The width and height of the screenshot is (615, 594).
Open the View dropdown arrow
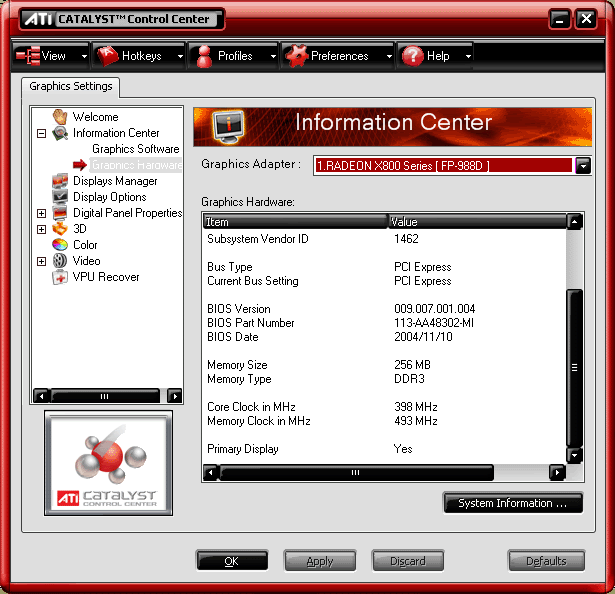point(84,56)
